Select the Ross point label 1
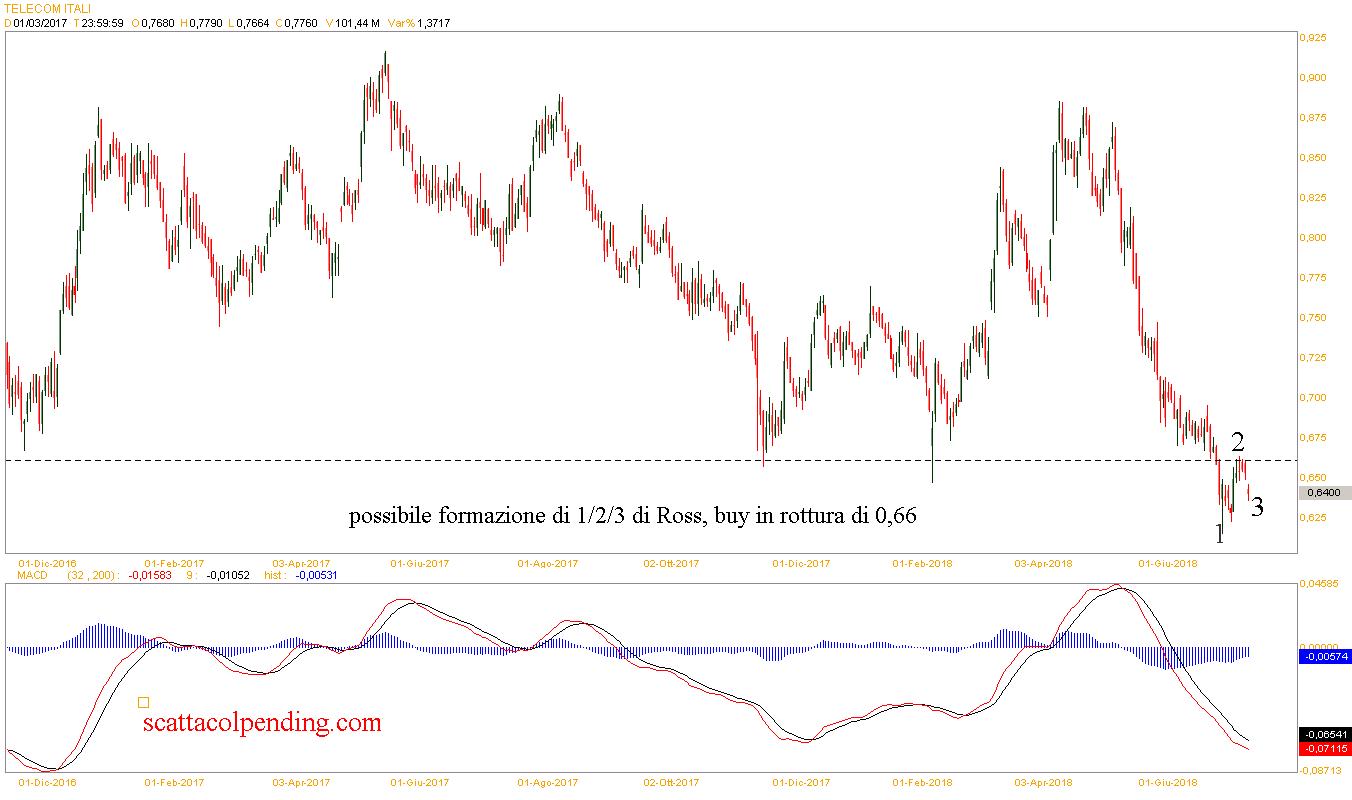1352x800 pixels. coord(1219,534)
